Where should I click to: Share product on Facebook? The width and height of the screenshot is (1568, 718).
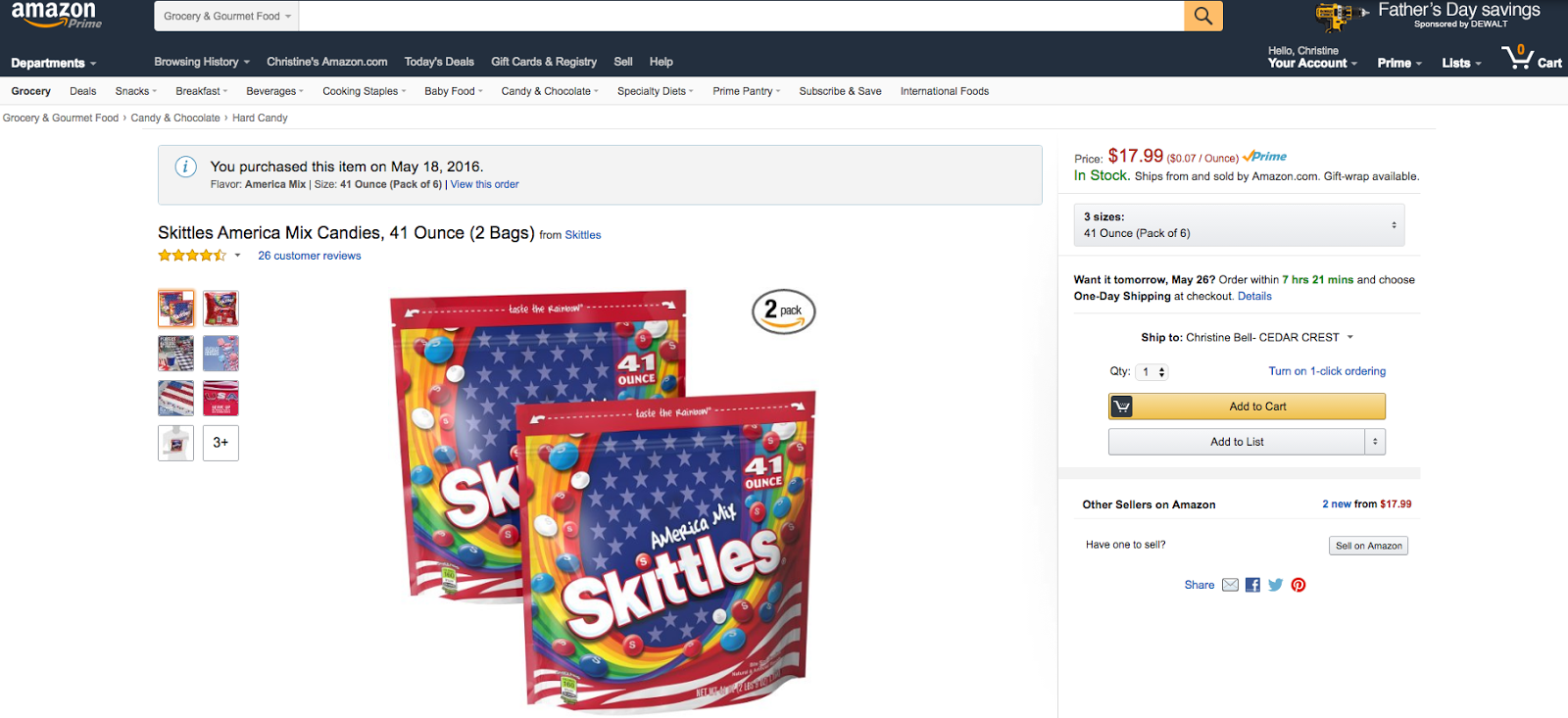coord(1252,585)
